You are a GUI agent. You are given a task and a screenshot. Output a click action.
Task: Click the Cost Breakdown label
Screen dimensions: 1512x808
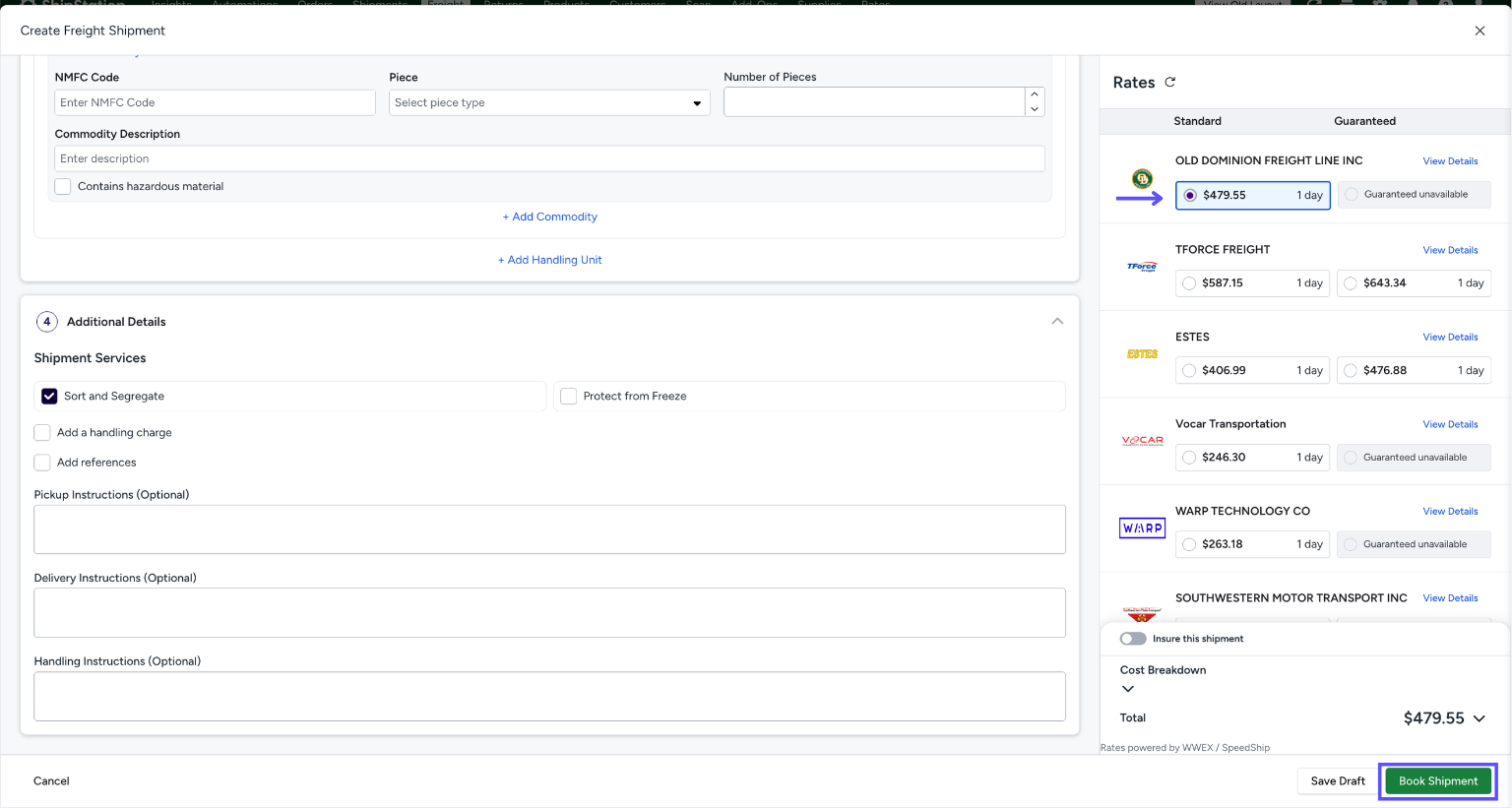(x=1163, y=670)
